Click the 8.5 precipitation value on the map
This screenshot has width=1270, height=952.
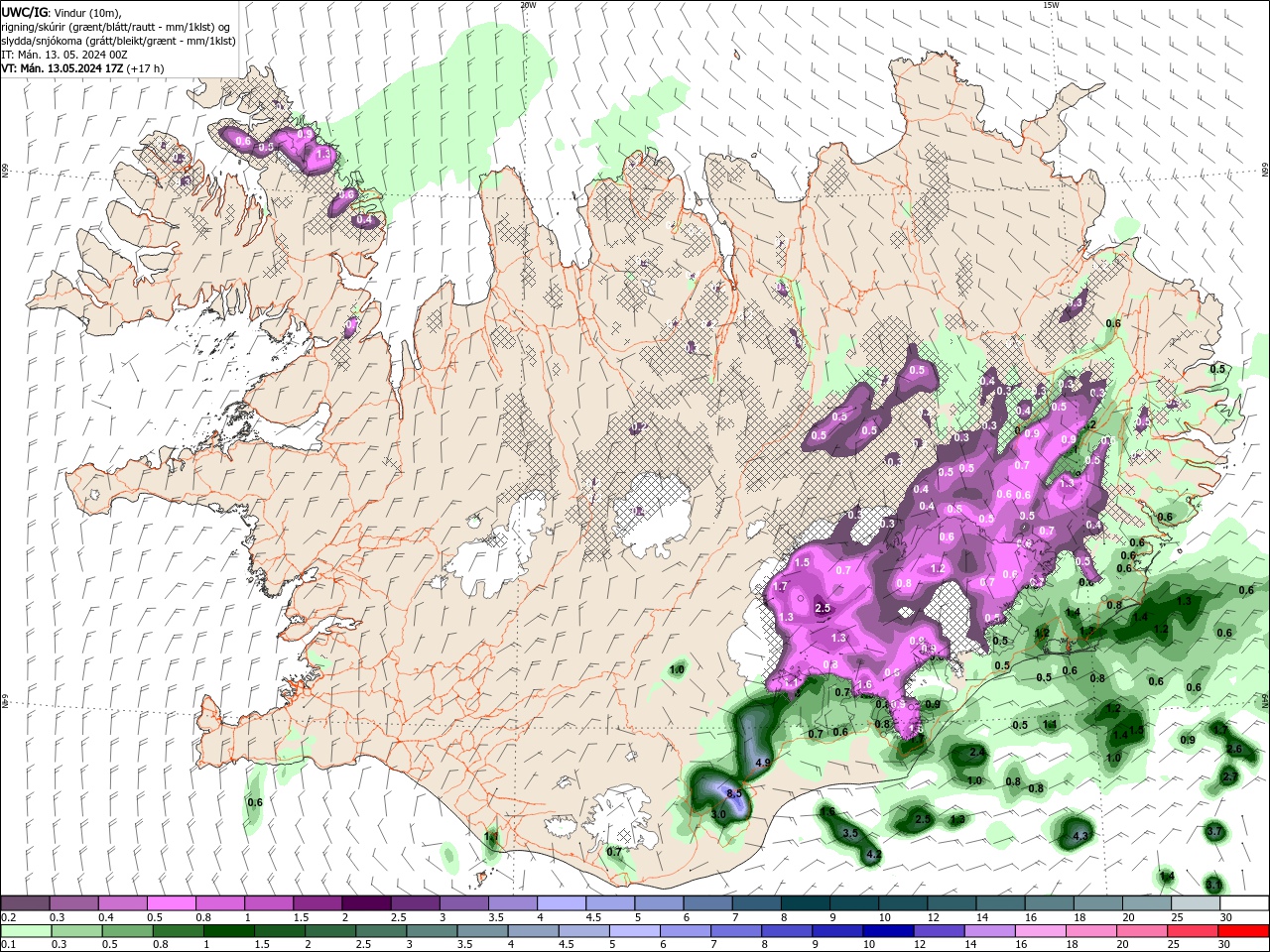pyautogui.click(x=735, y=794)
